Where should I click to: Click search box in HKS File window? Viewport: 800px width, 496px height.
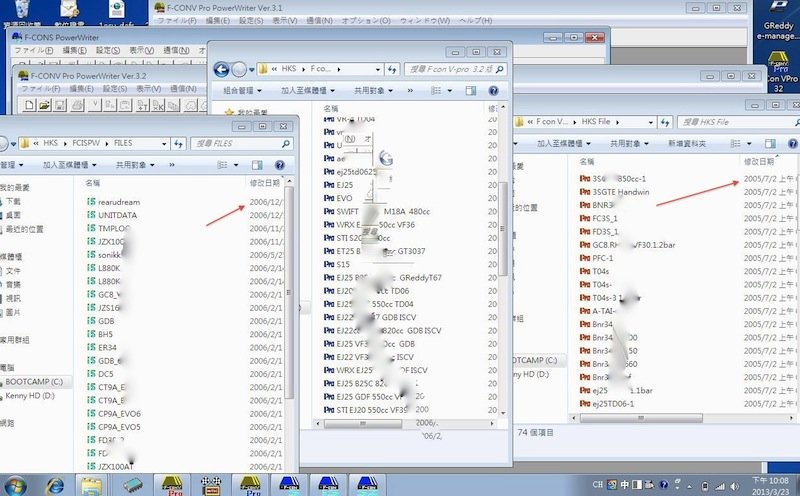point(739,122)
